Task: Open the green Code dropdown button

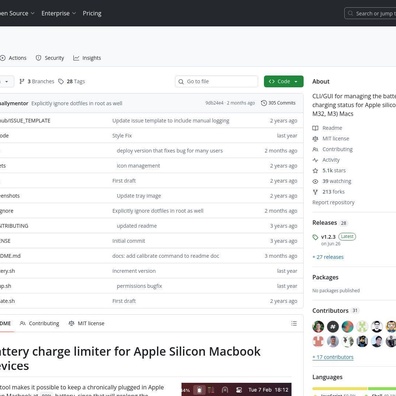Action: (x=284, y=81)
